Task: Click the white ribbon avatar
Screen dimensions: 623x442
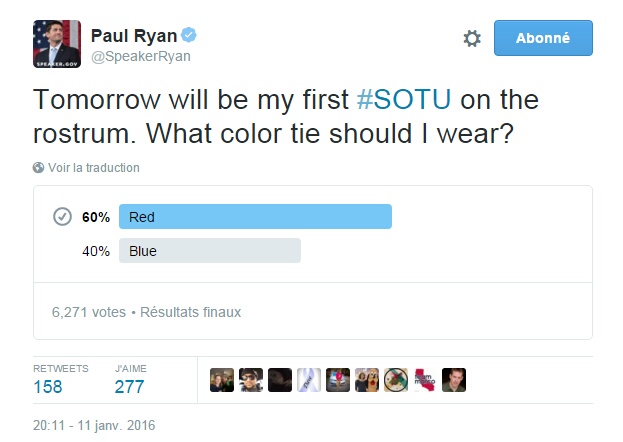Action: (x=309, y=380)
